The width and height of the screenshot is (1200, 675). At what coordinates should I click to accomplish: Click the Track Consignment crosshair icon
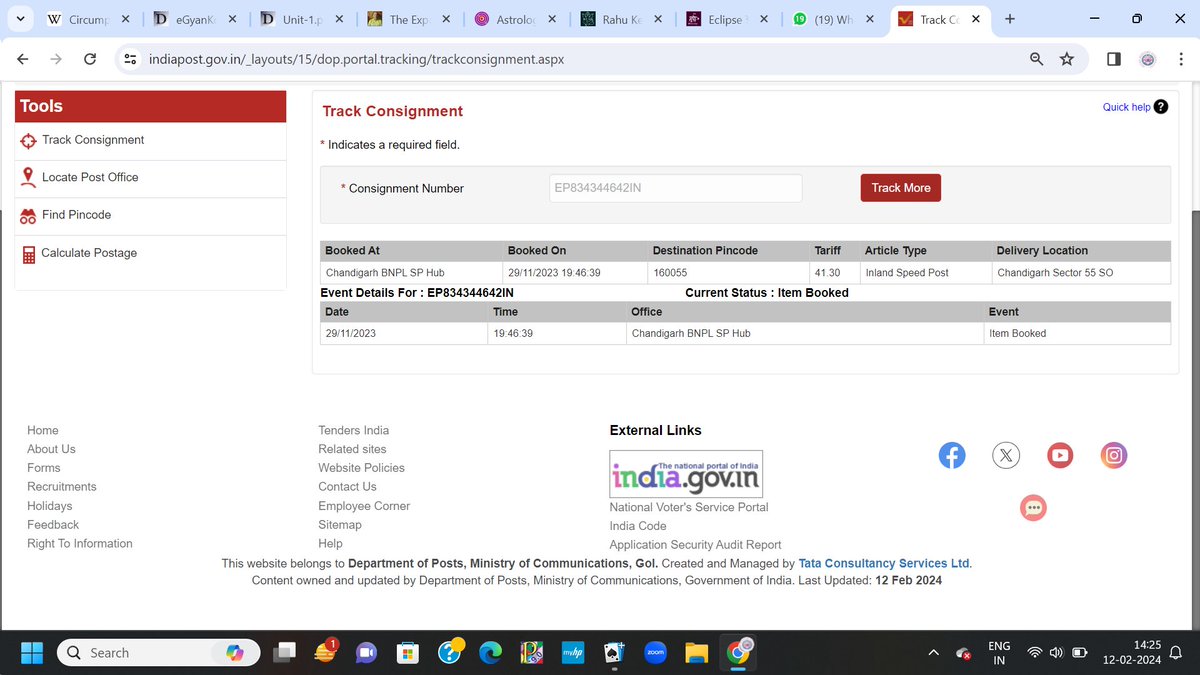[28, 141]
